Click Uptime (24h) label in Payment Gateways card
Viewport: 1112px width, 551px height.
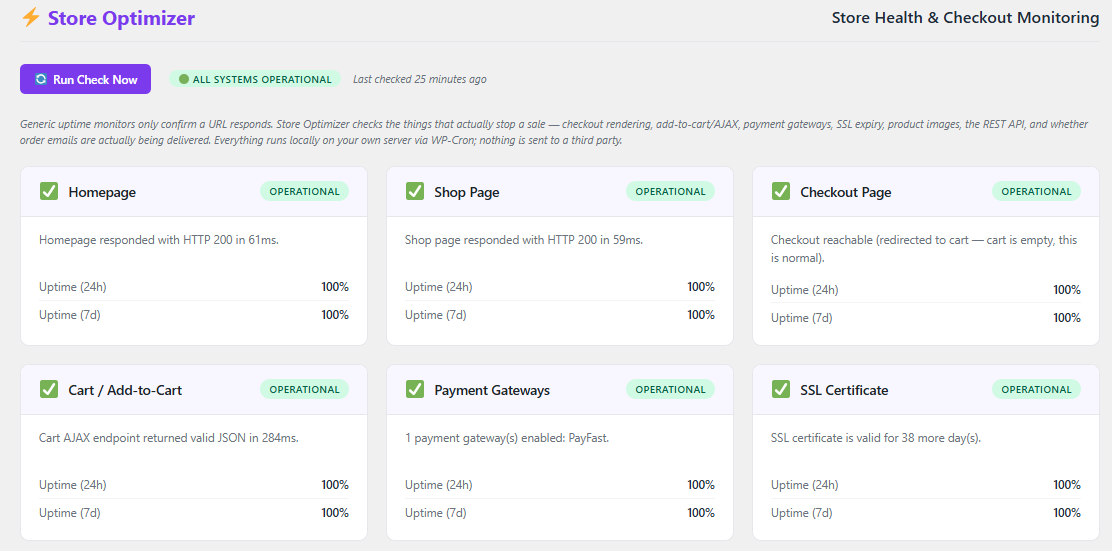tap(439, 484)
